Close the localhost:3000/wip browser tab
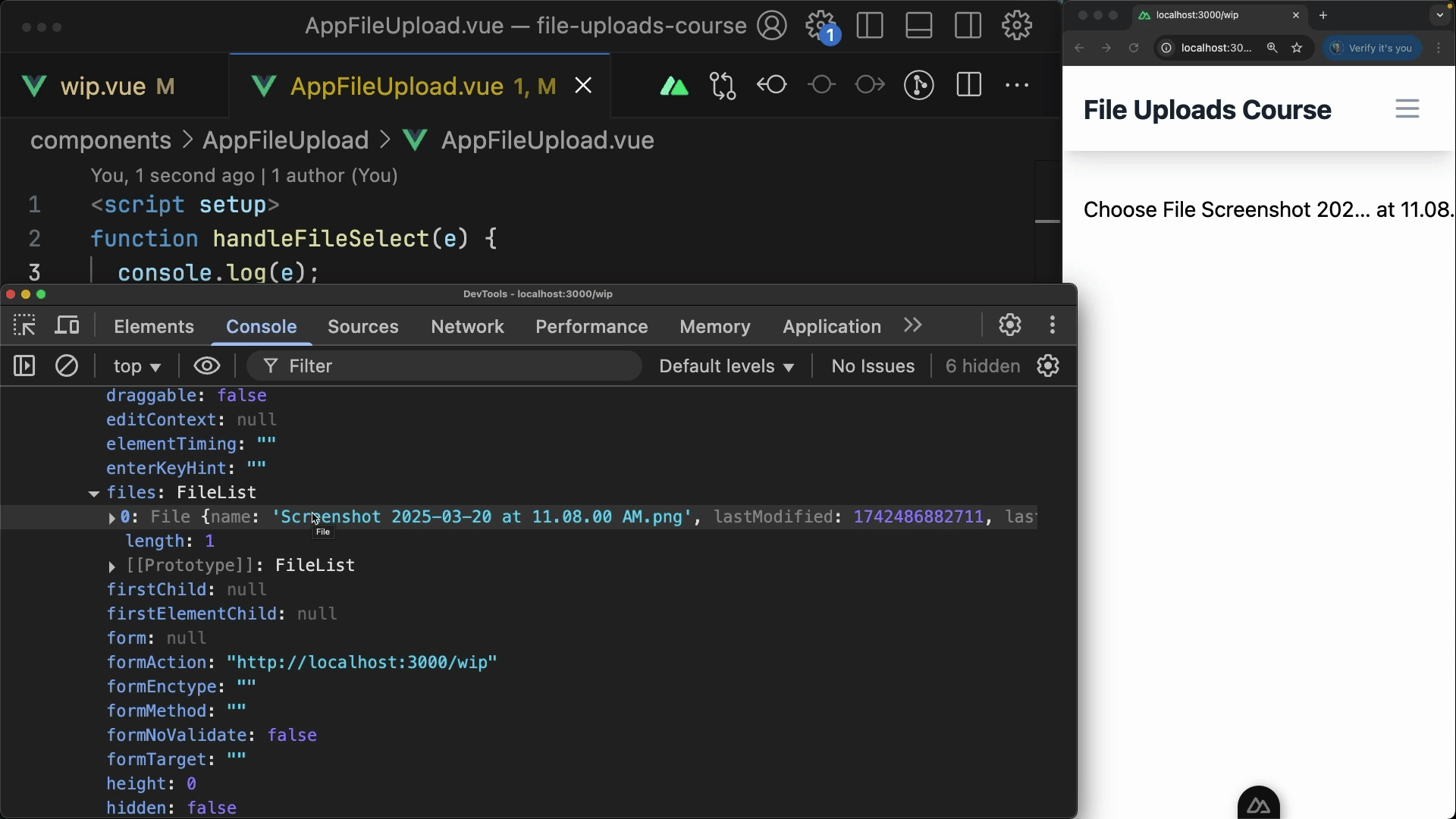 [x=1295, y=15]
